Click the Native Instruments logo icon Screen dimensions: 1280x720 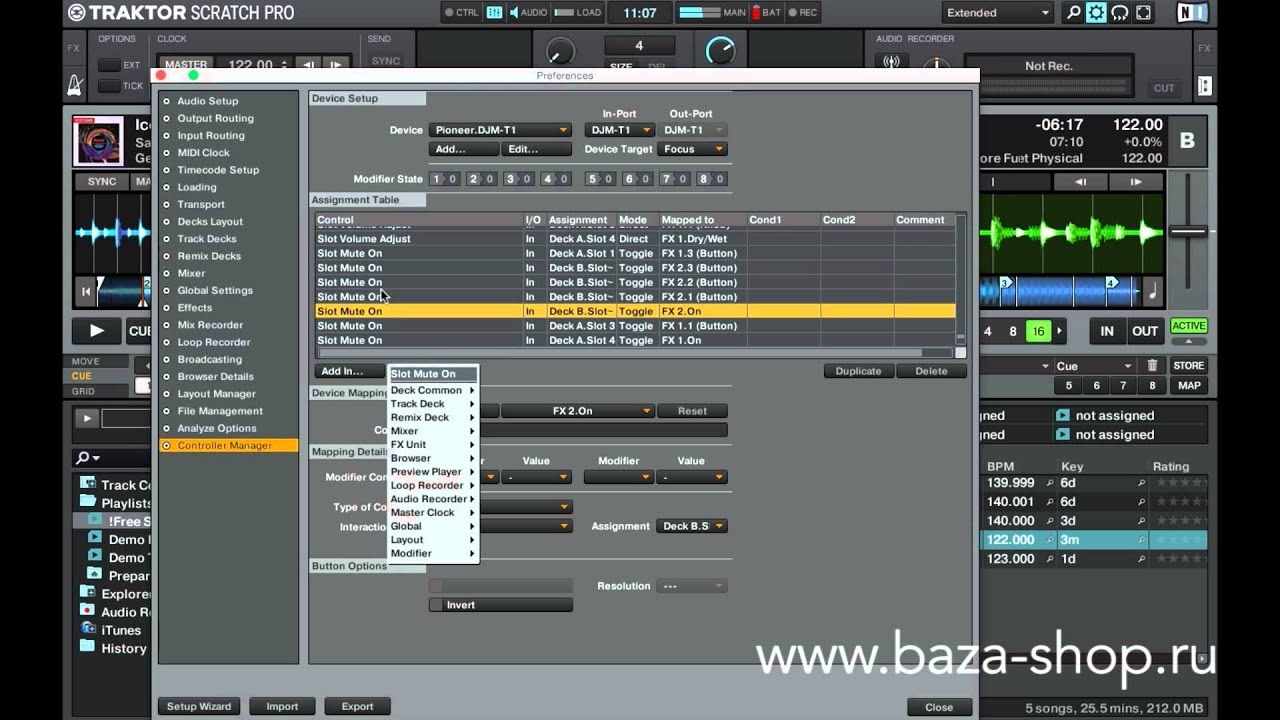pos(1192,13)
